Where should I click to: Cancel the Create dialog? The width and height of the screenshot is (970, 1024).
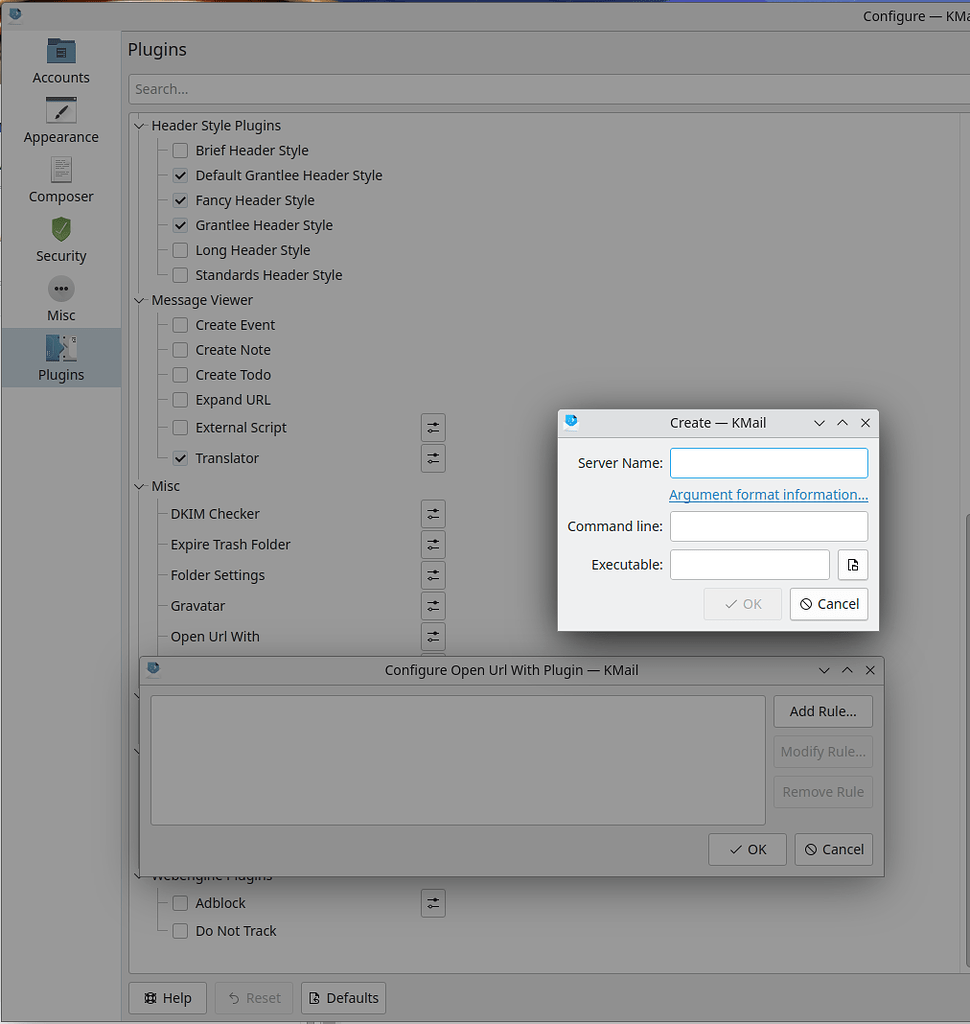coord(829,604)
